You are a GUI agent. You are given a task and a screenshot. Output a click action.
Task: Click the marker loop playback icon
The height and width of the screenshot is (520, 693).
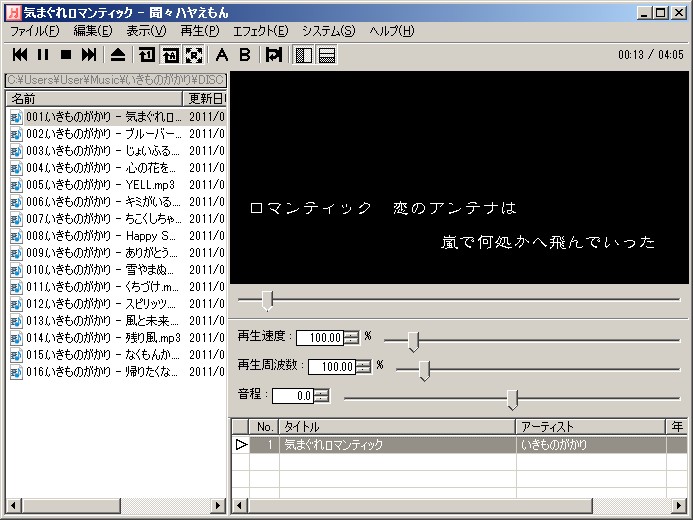coord(273,54)
